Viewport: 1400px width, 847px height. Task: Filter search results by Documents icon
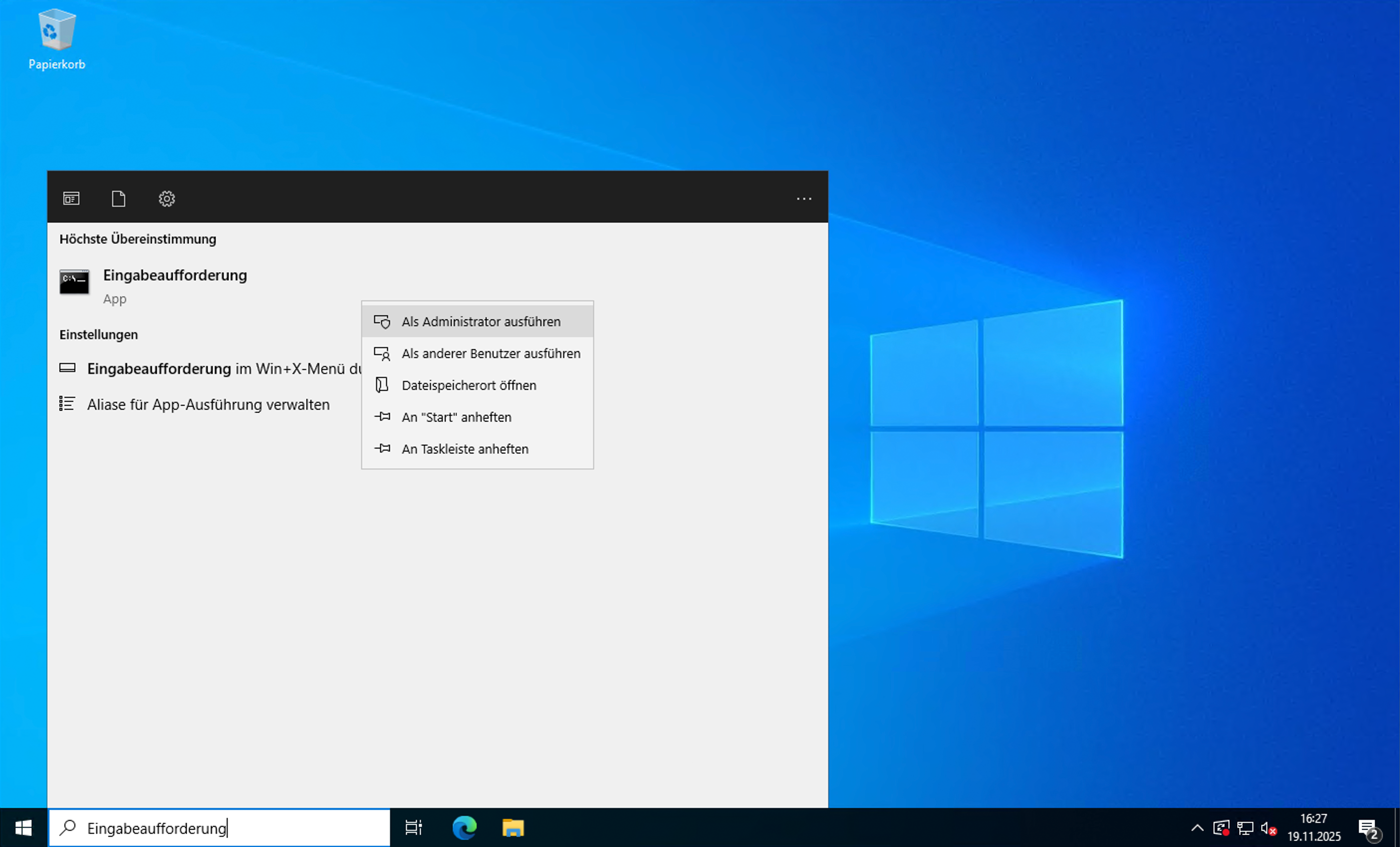coord(118,199)
